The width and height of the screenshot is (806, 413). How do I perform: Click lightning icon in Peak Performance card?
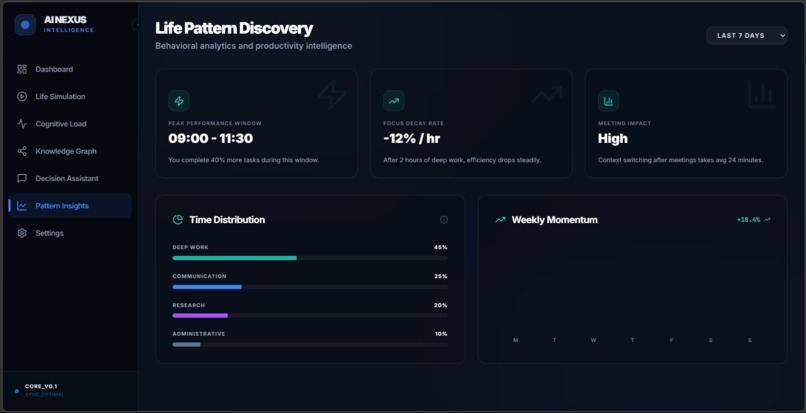coord(179,101)
